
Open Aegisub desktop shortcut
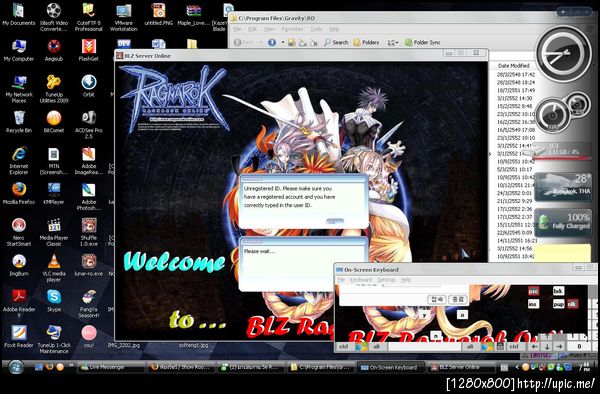point(54,50)
